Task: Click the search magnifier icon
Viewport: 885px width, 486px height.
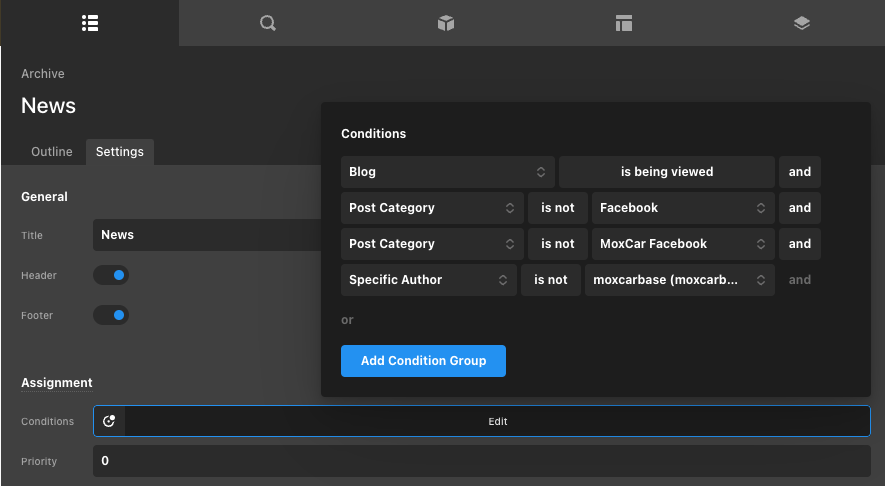Action: click(267, 22)
